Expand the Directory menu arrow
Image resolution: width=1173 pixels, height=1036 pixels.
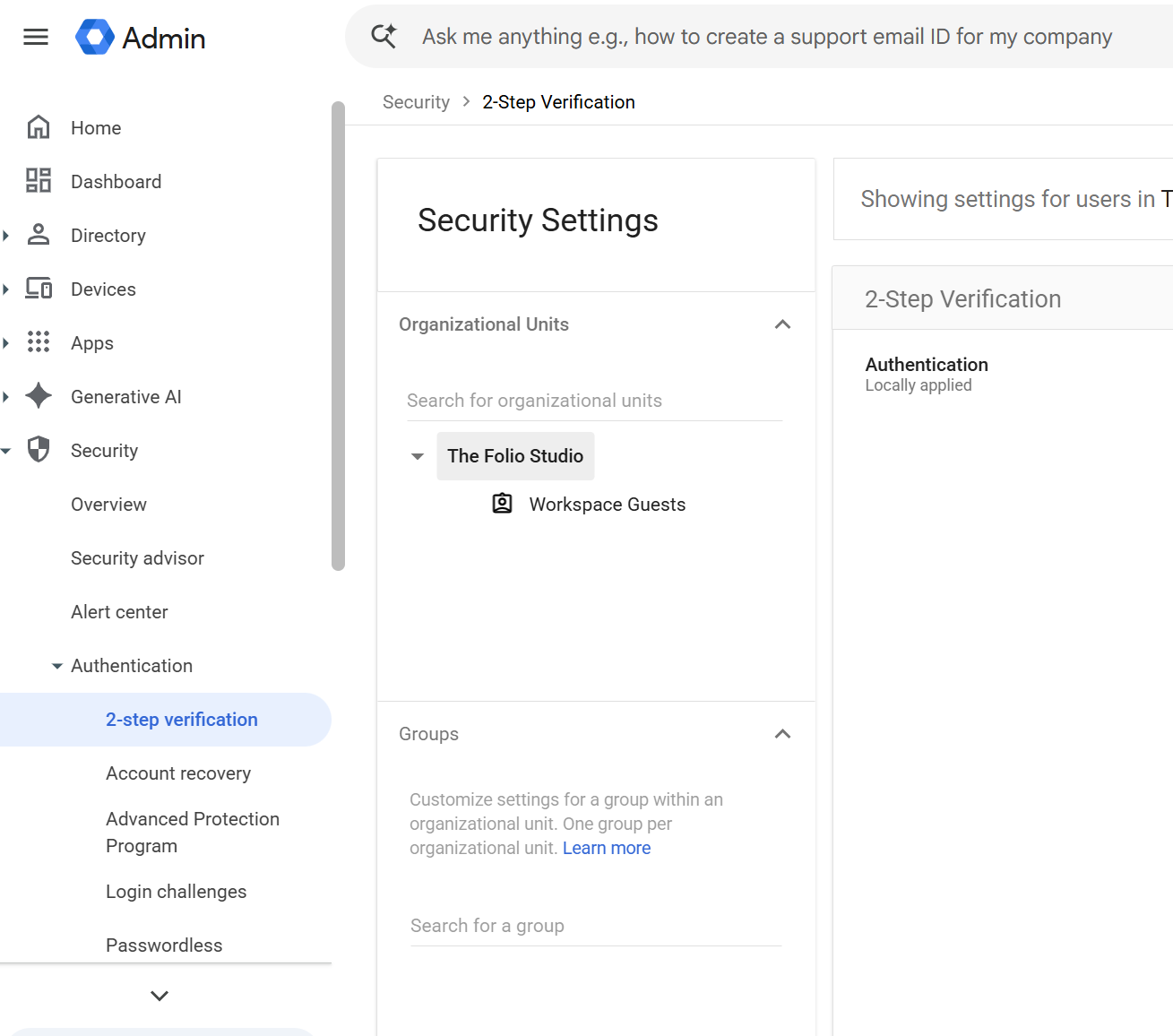click(x=6, y=236)
